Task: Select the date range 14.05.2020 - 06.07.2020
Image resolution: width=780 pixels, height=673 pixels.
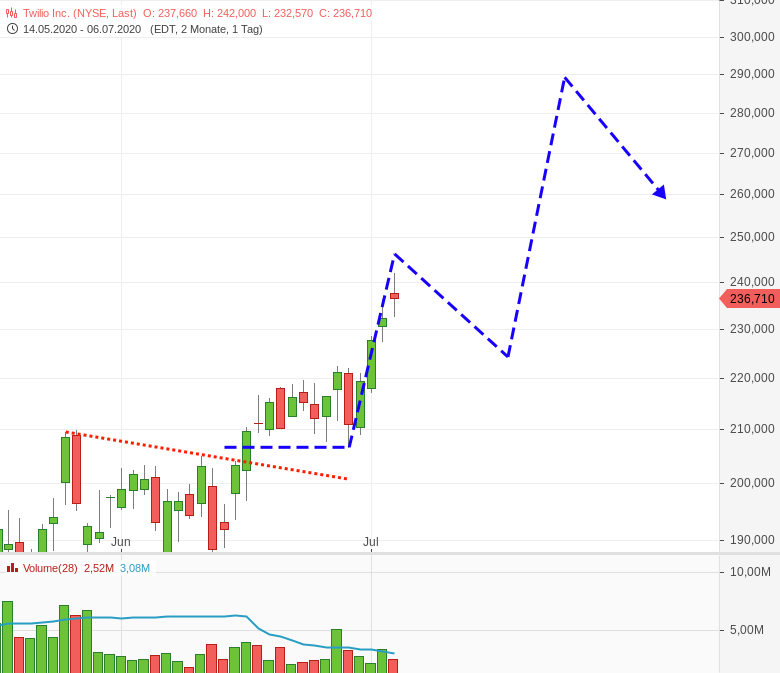Action: (82, 29)
